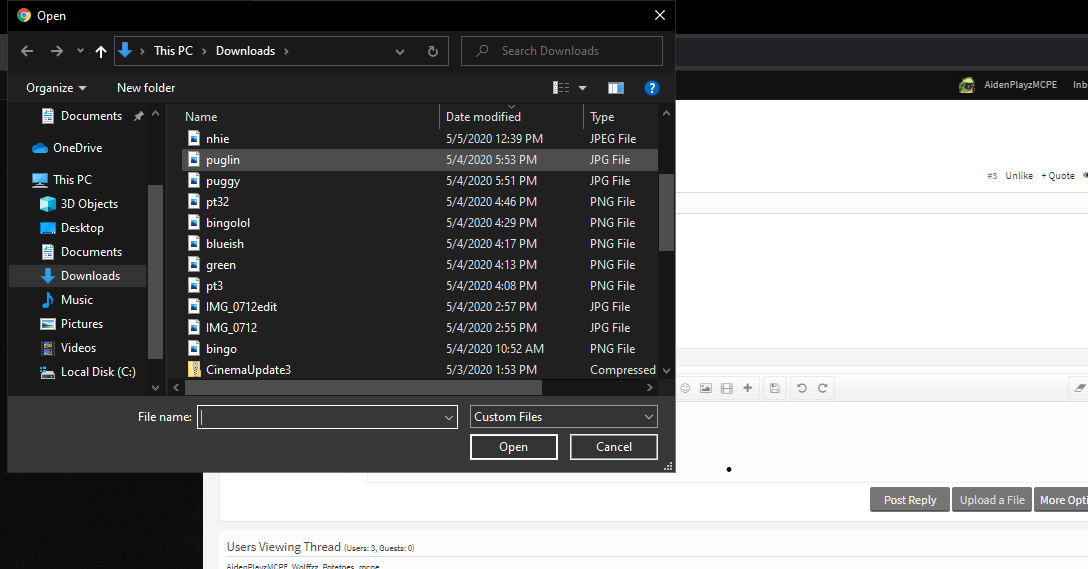This screenshot has height=569, width=1088.
Task: Click Upload a File on forum page
Action: [x=992, y=500]
